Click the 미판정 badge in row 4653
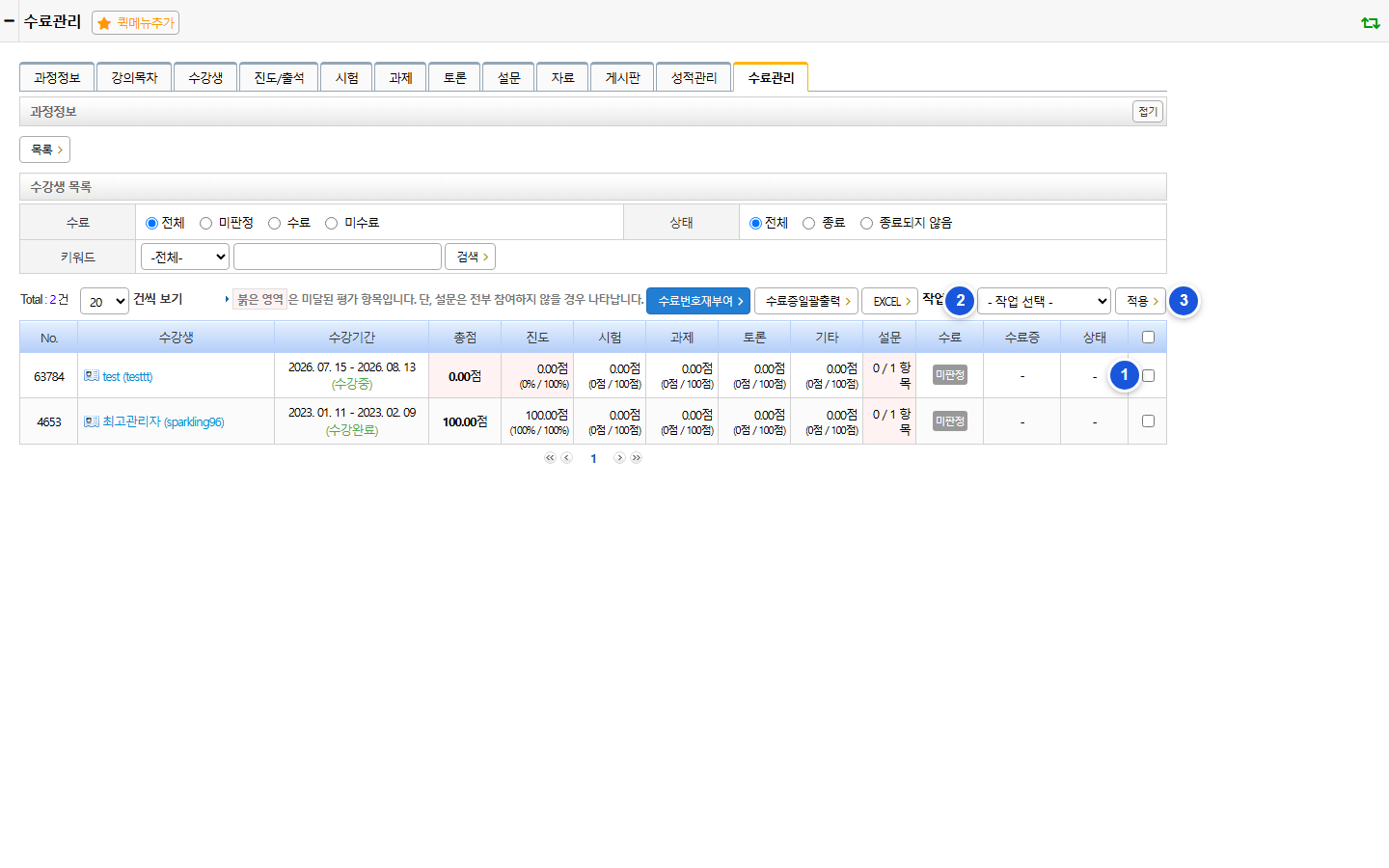Screen dimensions: 1389x868 point(950,421)
